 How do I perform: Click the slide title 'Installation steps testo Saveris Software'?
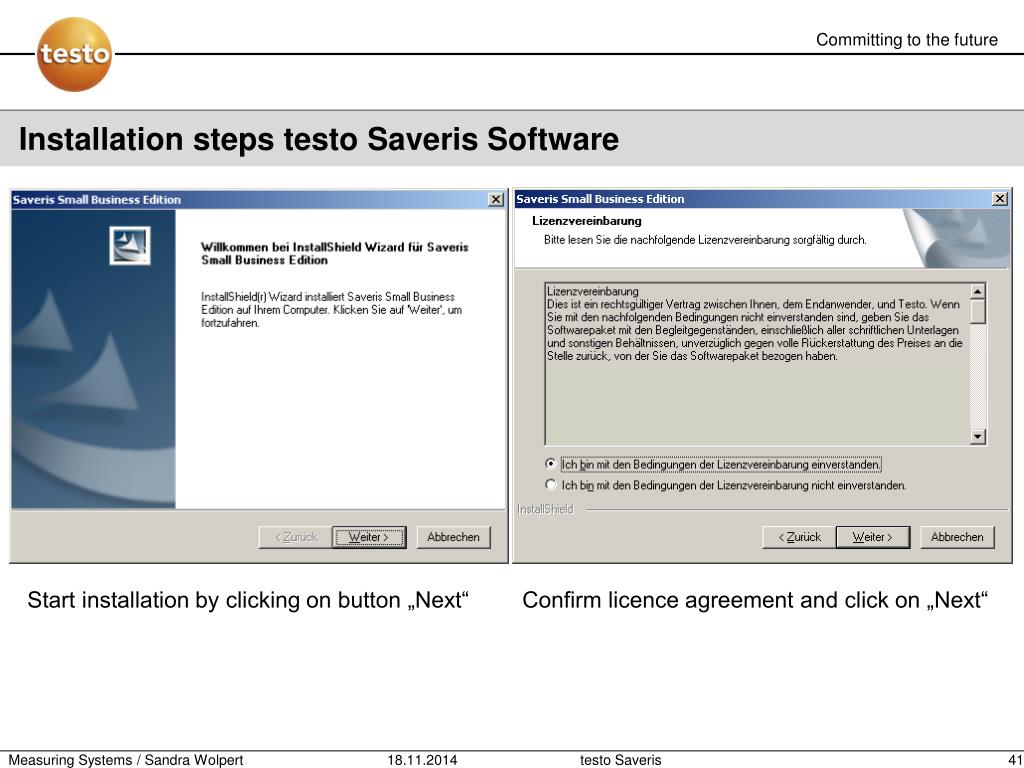pos(319,139)
